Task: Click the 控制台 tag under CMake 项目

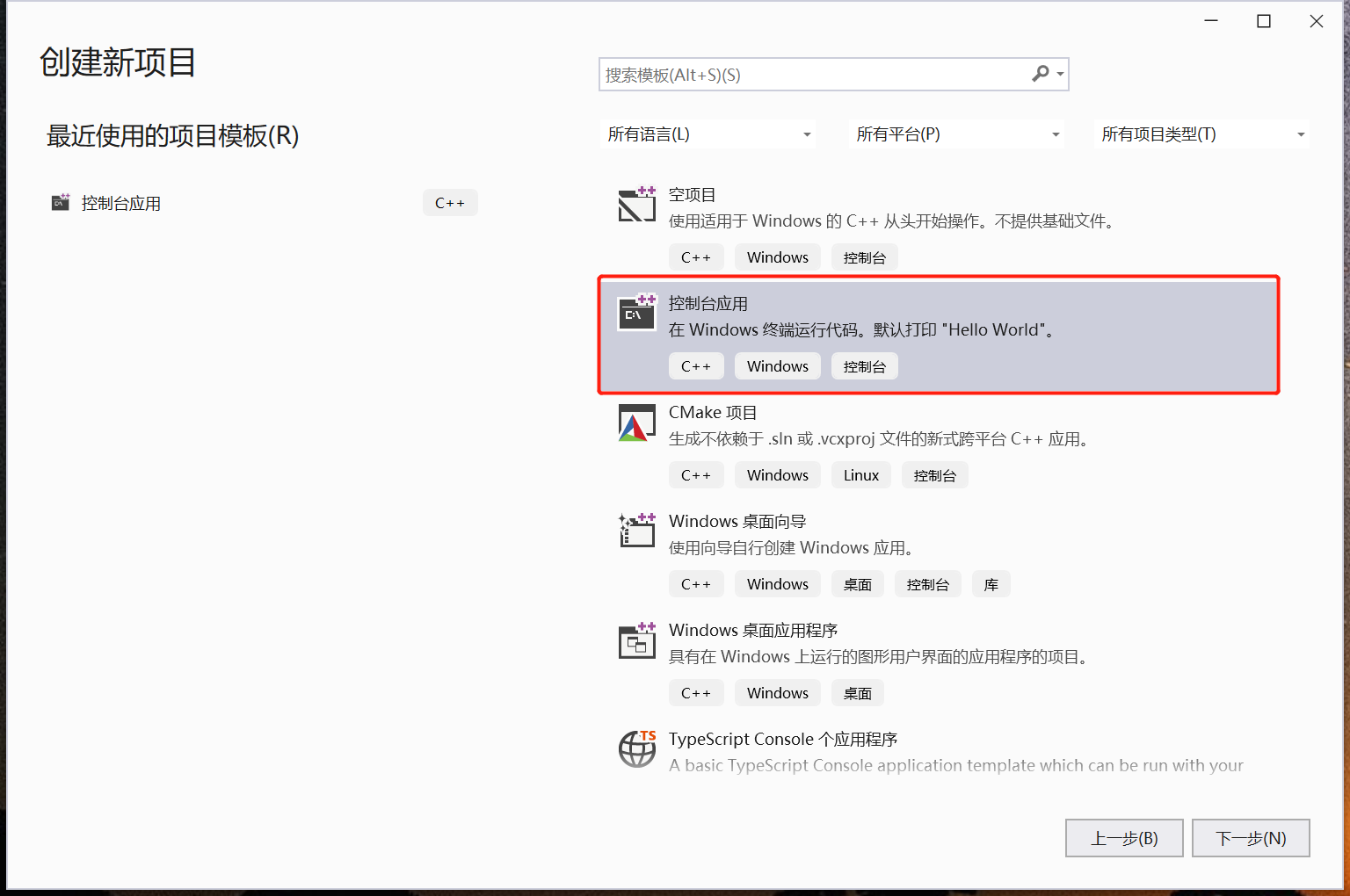Action: tap(935, 475)
